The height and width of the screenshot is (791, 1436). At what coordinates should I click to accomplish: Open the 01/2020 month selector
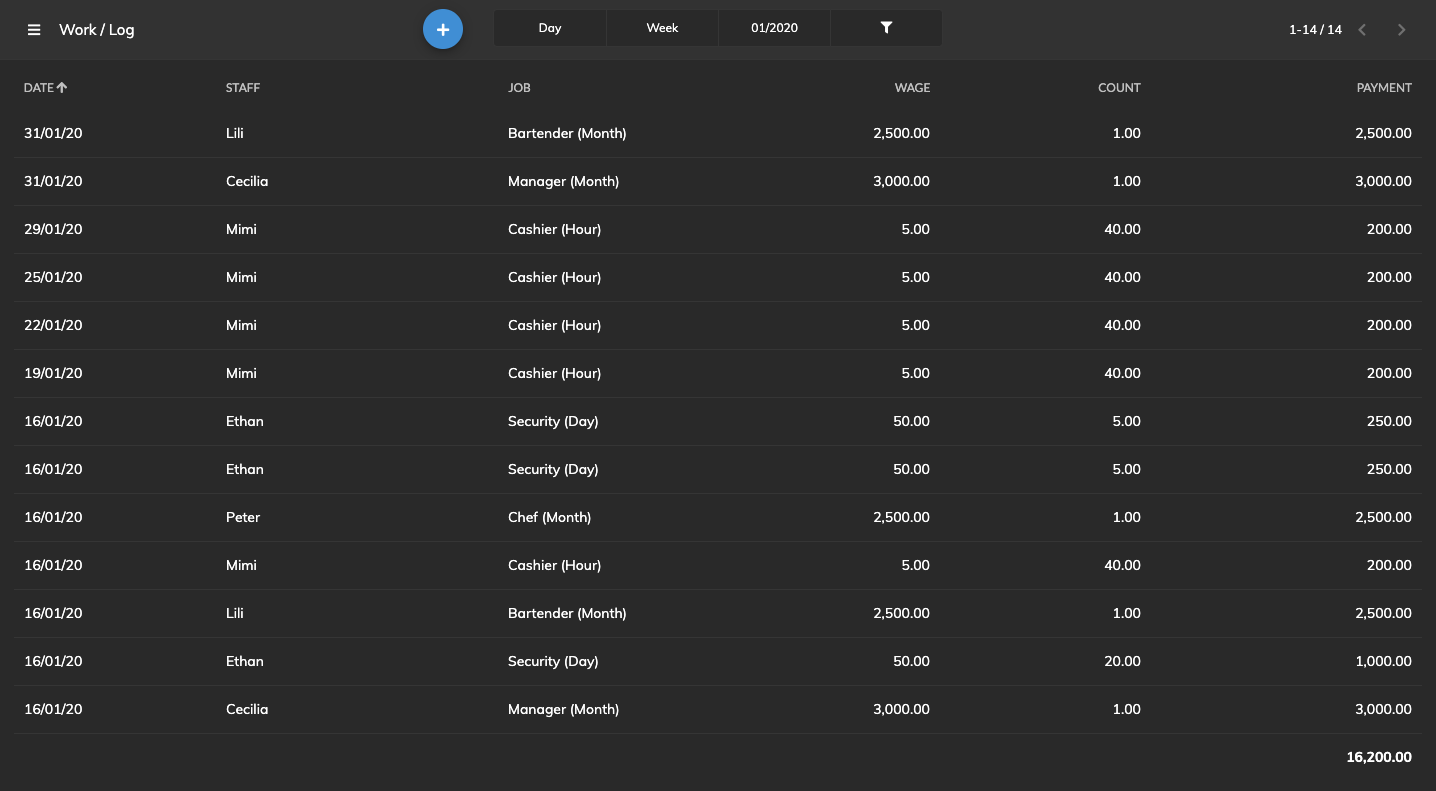[x=774, y=28]
